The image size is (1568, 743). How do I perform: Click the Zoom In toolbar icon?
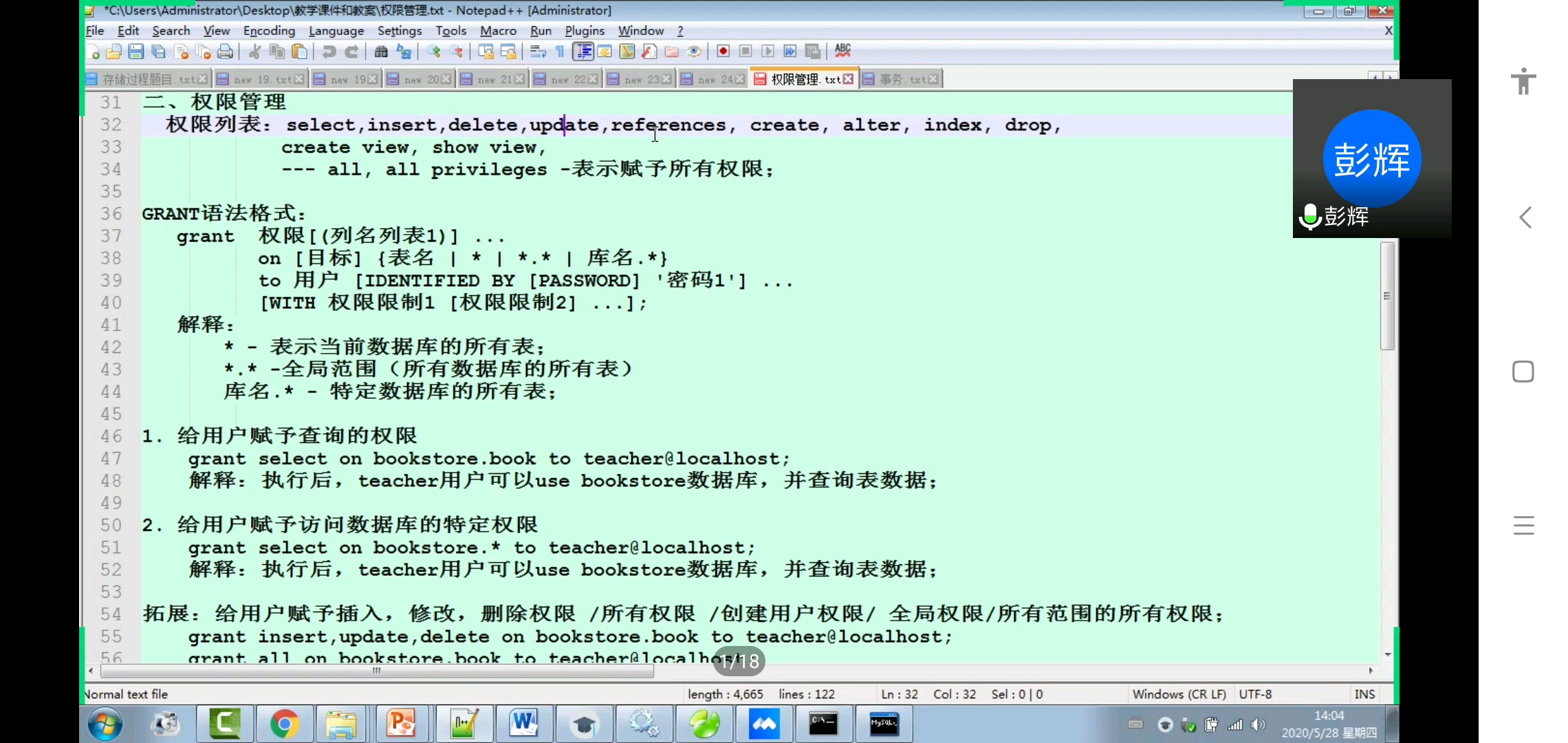[433, 52]
